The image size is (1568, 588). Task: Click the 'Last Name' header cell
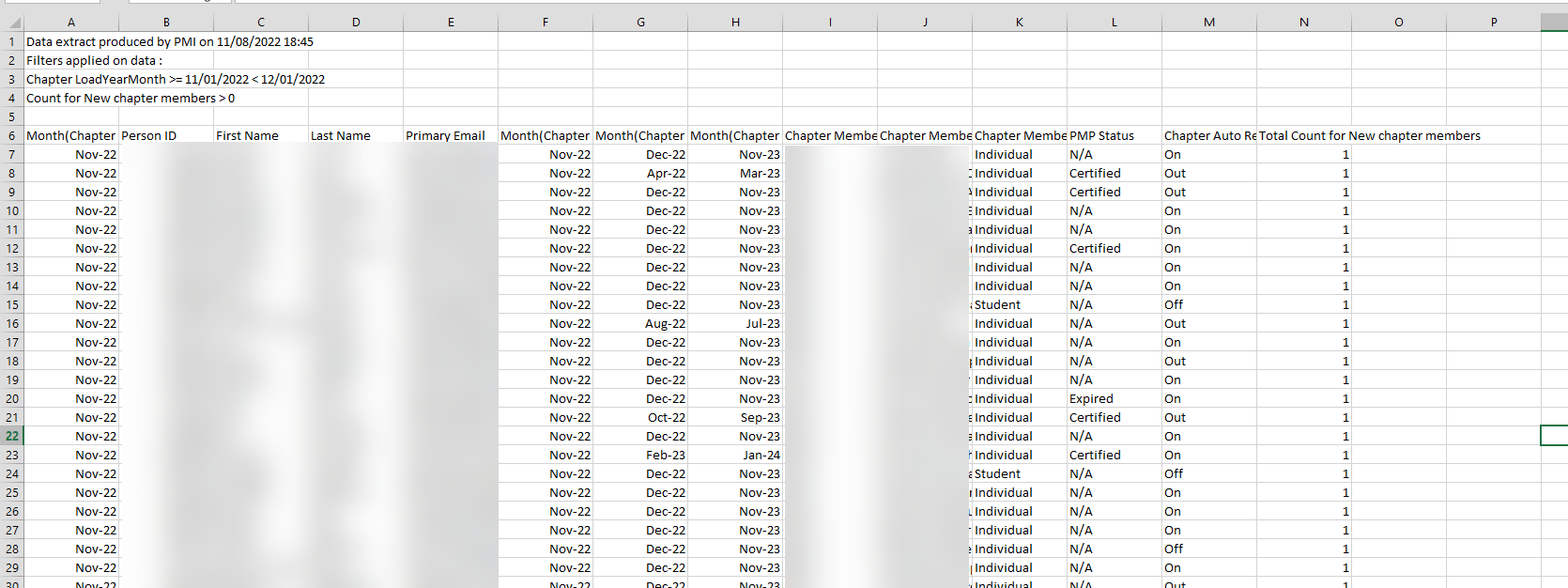pos(356,135)
